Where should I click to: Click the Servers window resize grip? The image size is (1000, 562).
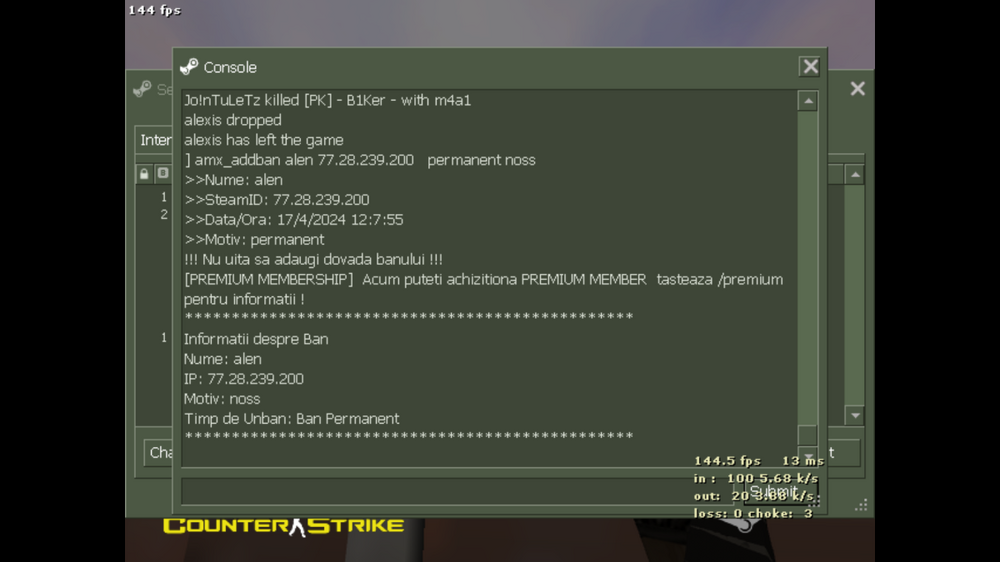tap(862, 505)
